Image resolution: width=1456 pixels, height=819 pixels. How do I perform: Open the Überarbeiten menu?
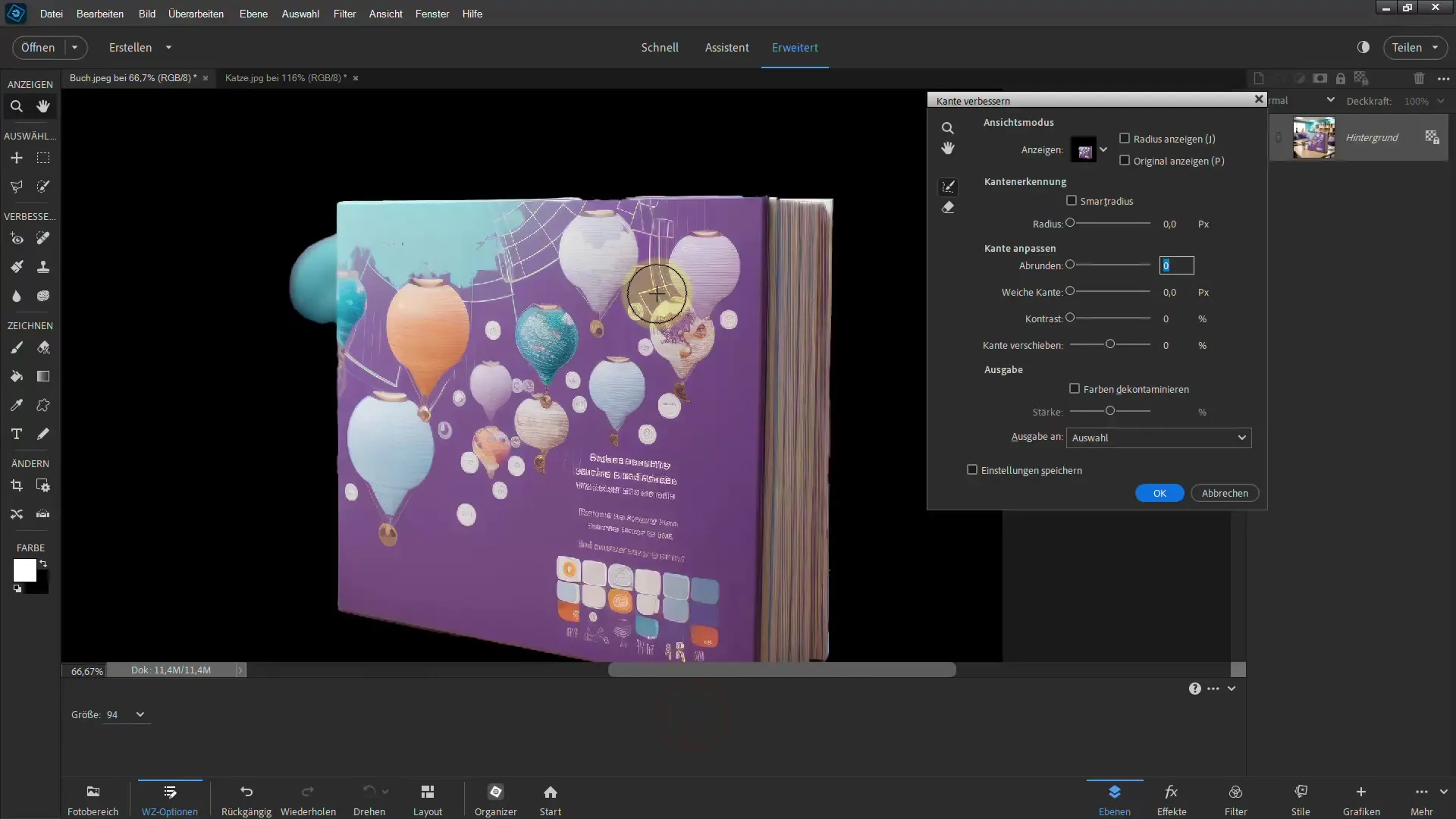[196, 14]
